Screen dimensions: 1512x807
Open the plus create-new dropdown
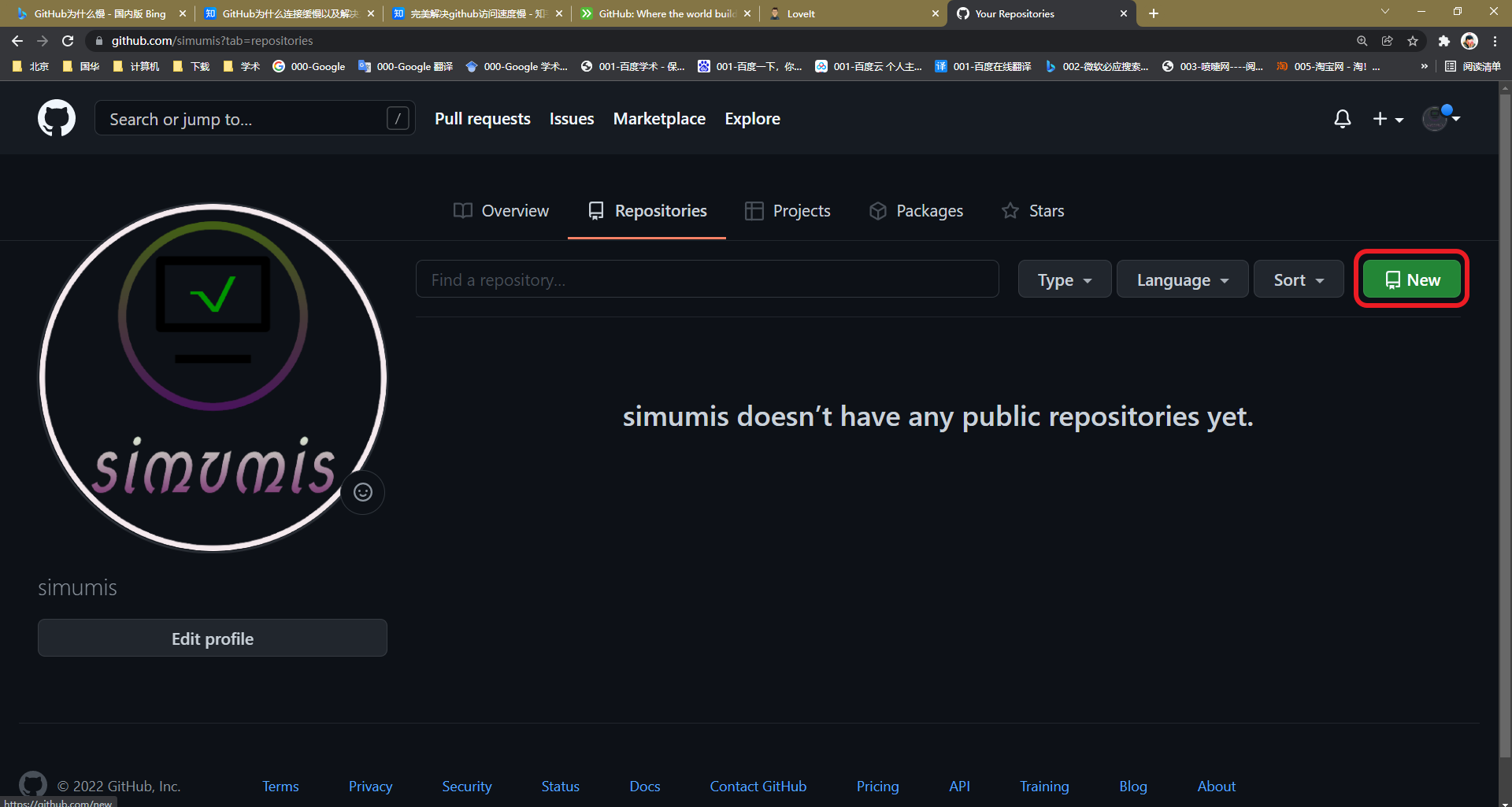point(1388,119)
